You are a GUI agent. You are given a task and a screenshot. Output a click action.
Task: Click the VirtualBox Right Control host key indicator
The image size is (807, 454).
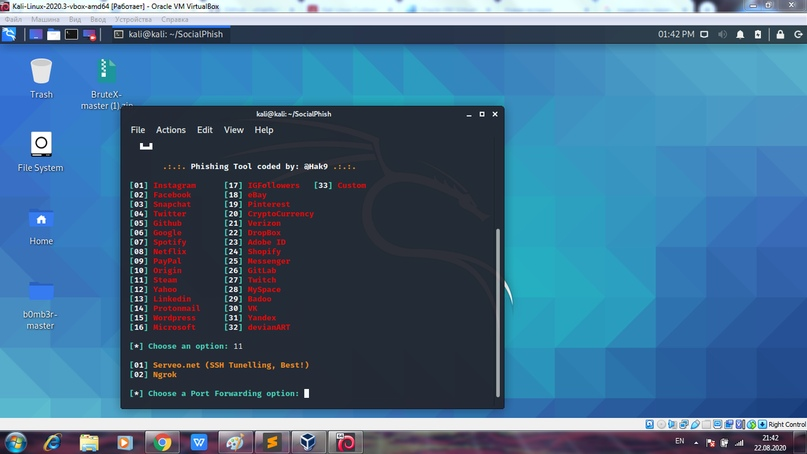coord(786,424)
